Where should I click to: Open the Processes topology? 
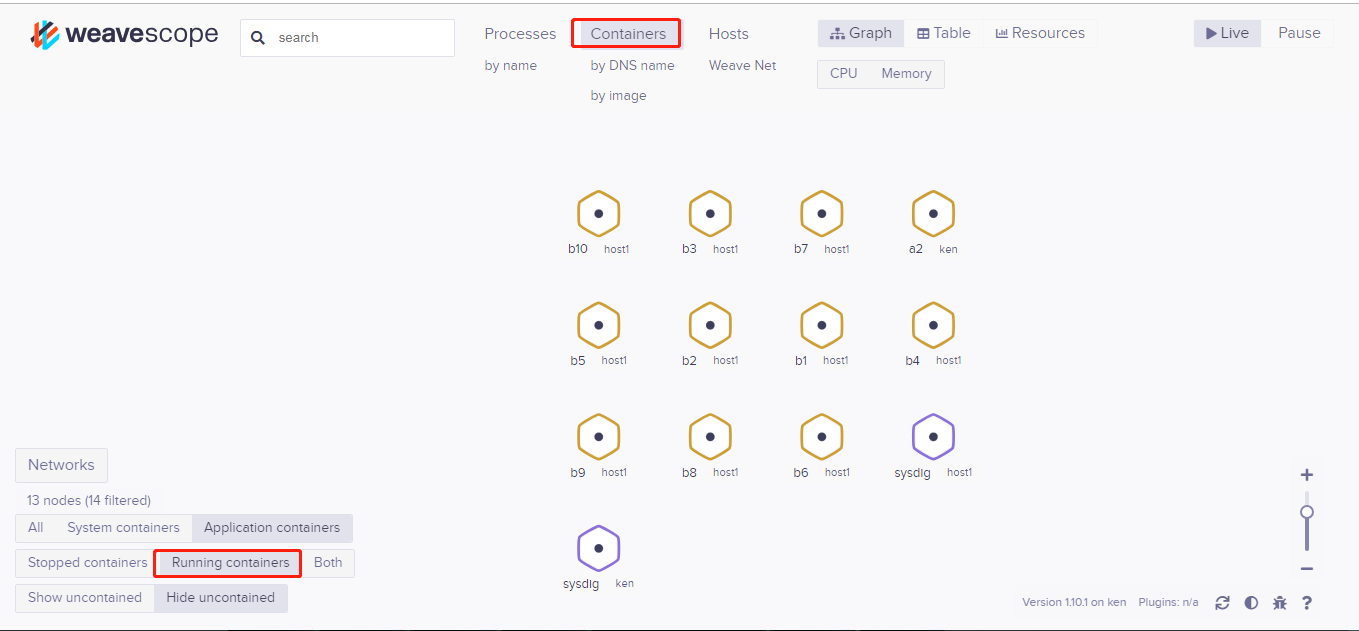point(520,33)
